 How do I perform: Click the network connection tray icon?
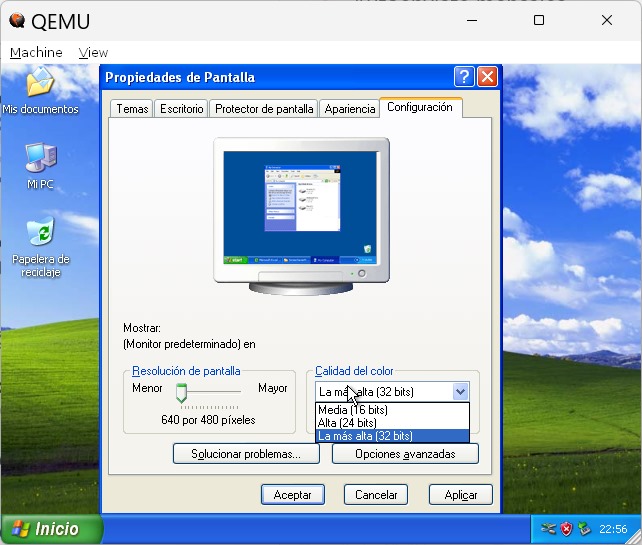(x=548, y=529)
